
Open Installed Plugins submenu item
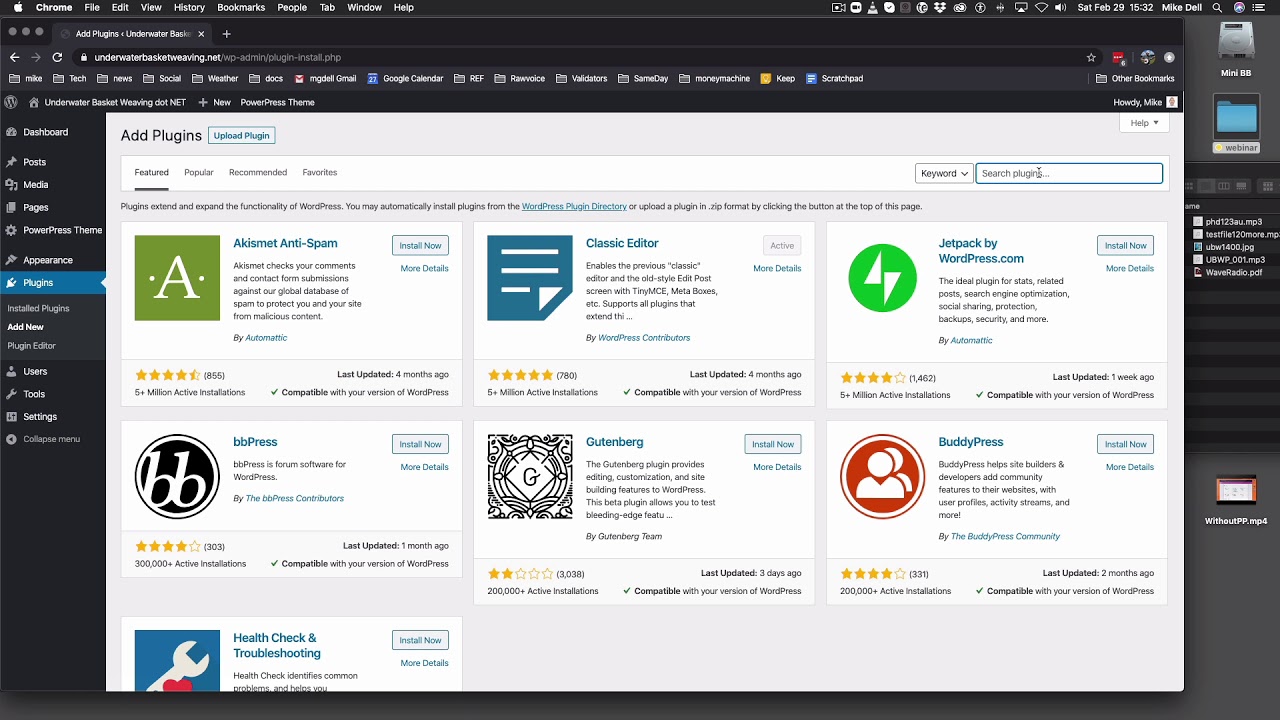coord(39,308)
